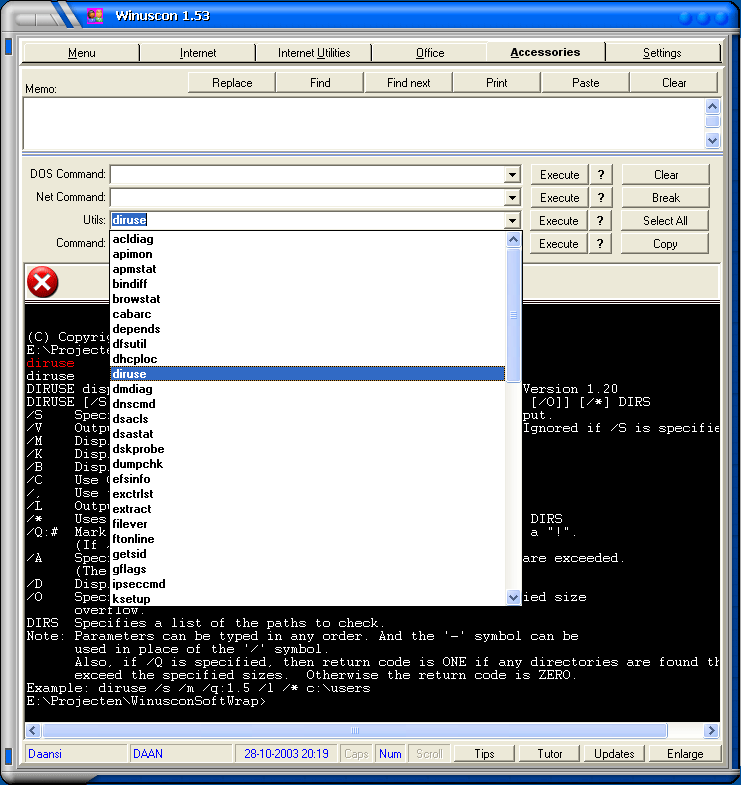Clear the Memo with top Clear button

click(674, 83)
